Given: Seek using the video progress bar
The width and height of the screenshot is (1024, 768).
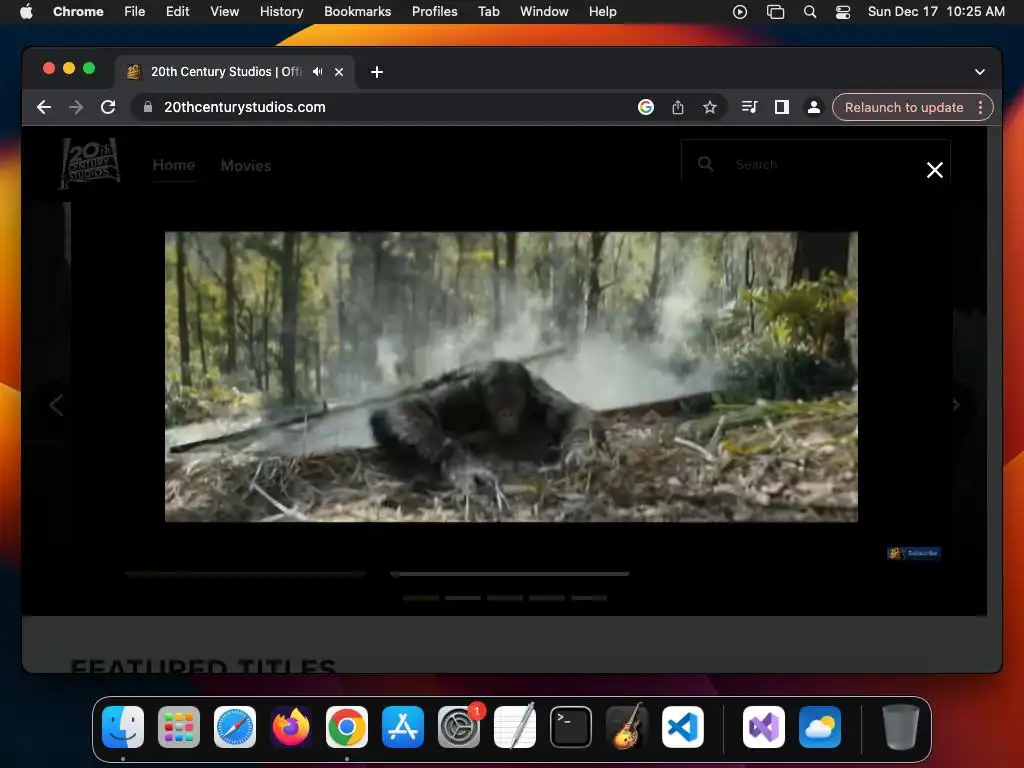Looking at the screenshot, I should click(x=509, y=573).
